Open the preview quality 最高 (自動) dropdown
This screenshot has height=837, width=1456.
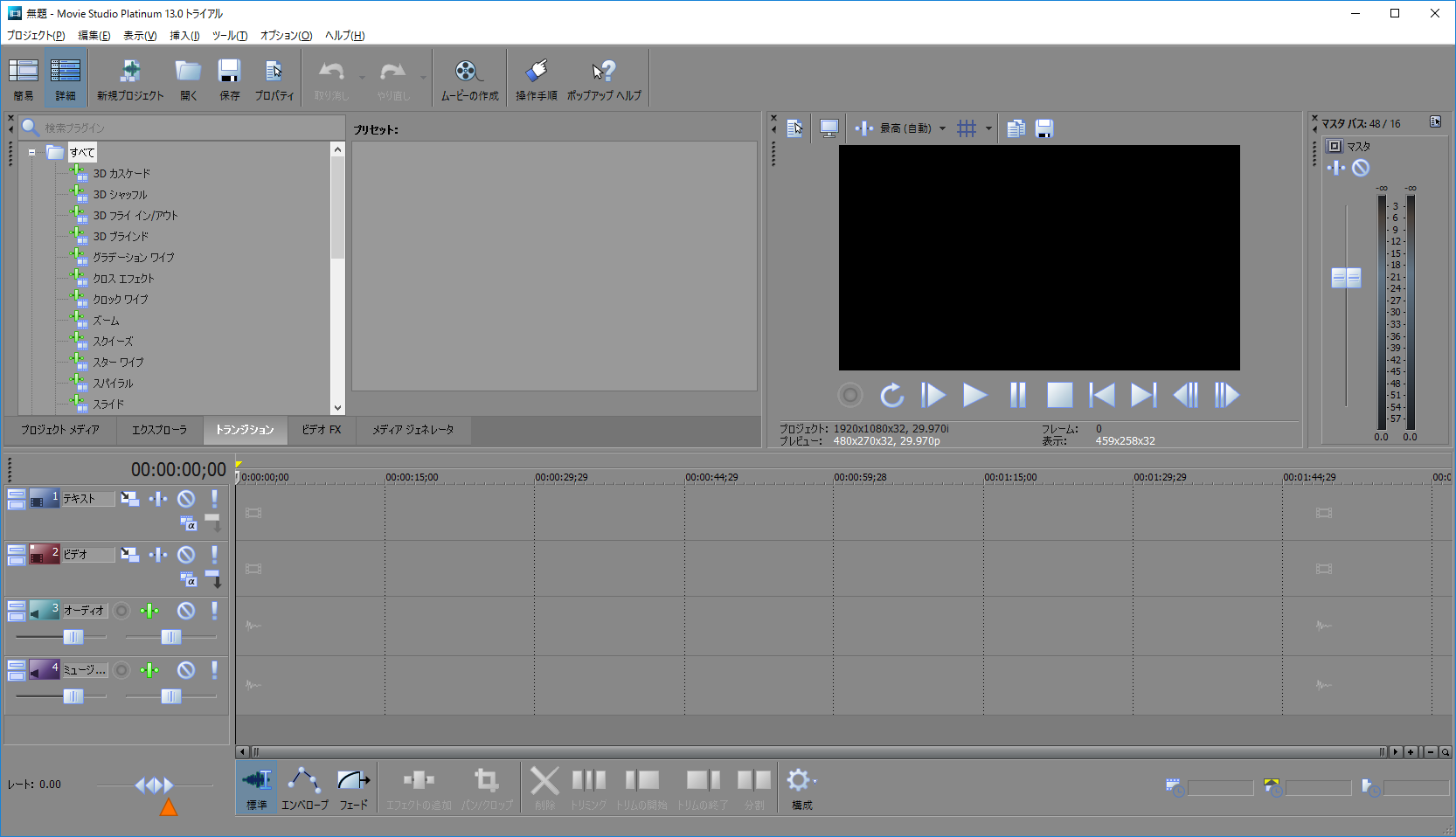[x=912, y=128]
